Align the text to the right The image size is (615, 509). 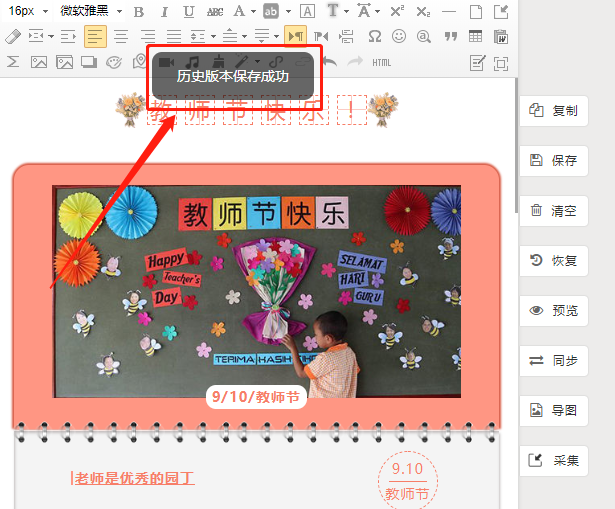[x=148, y=37]
